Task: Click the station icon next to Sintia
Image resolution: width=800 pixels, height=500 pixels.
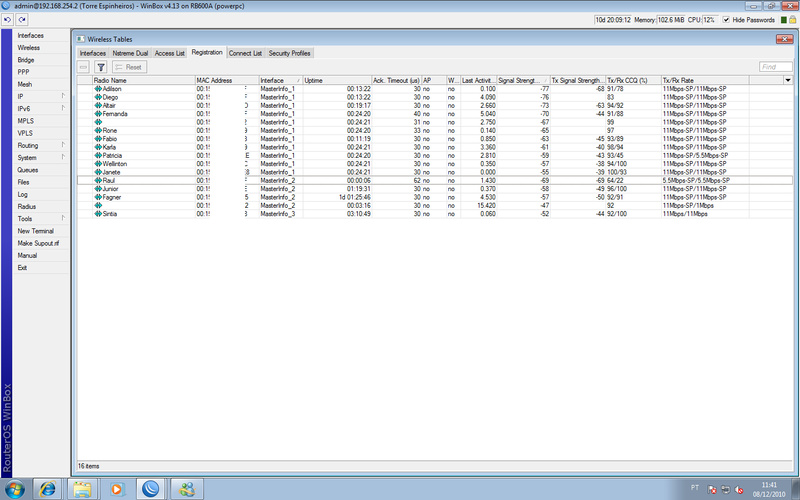Action: pos(98,214)
